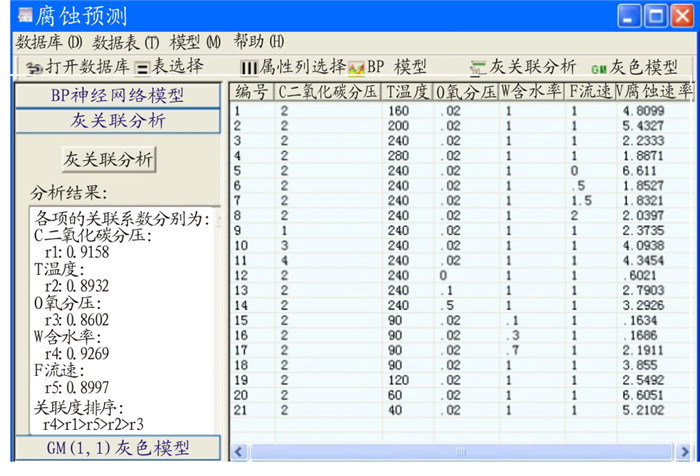This screenshot has height=476, width=700.
Task: Run the 灰关联分析 button
Action: (108, 159)
